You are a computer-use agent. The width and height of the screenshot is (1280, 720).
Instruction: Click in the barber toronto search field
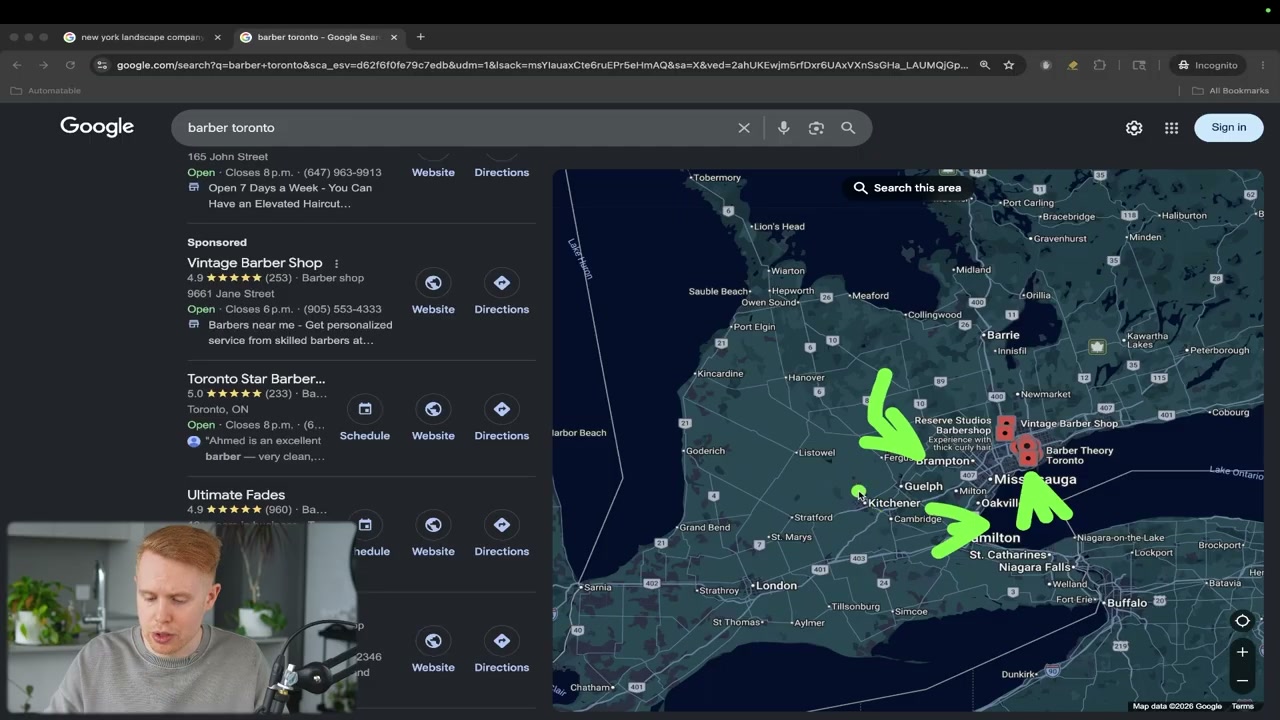(455, 128)
